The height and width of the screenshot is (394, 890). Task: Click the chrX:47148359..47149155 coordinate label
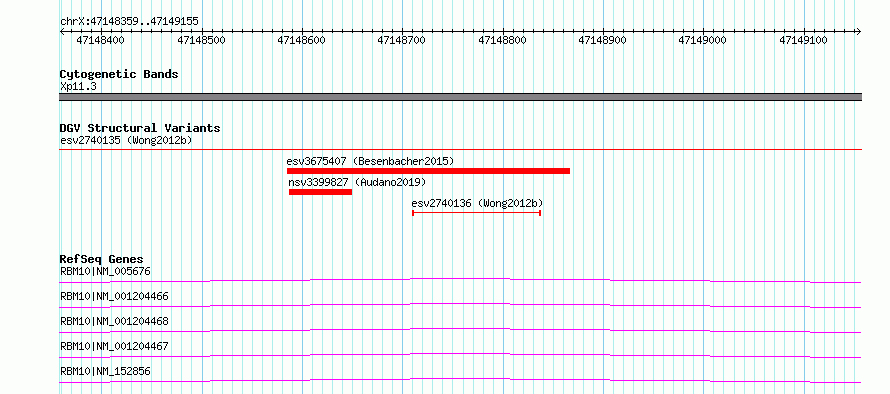[x=129, y=22]
